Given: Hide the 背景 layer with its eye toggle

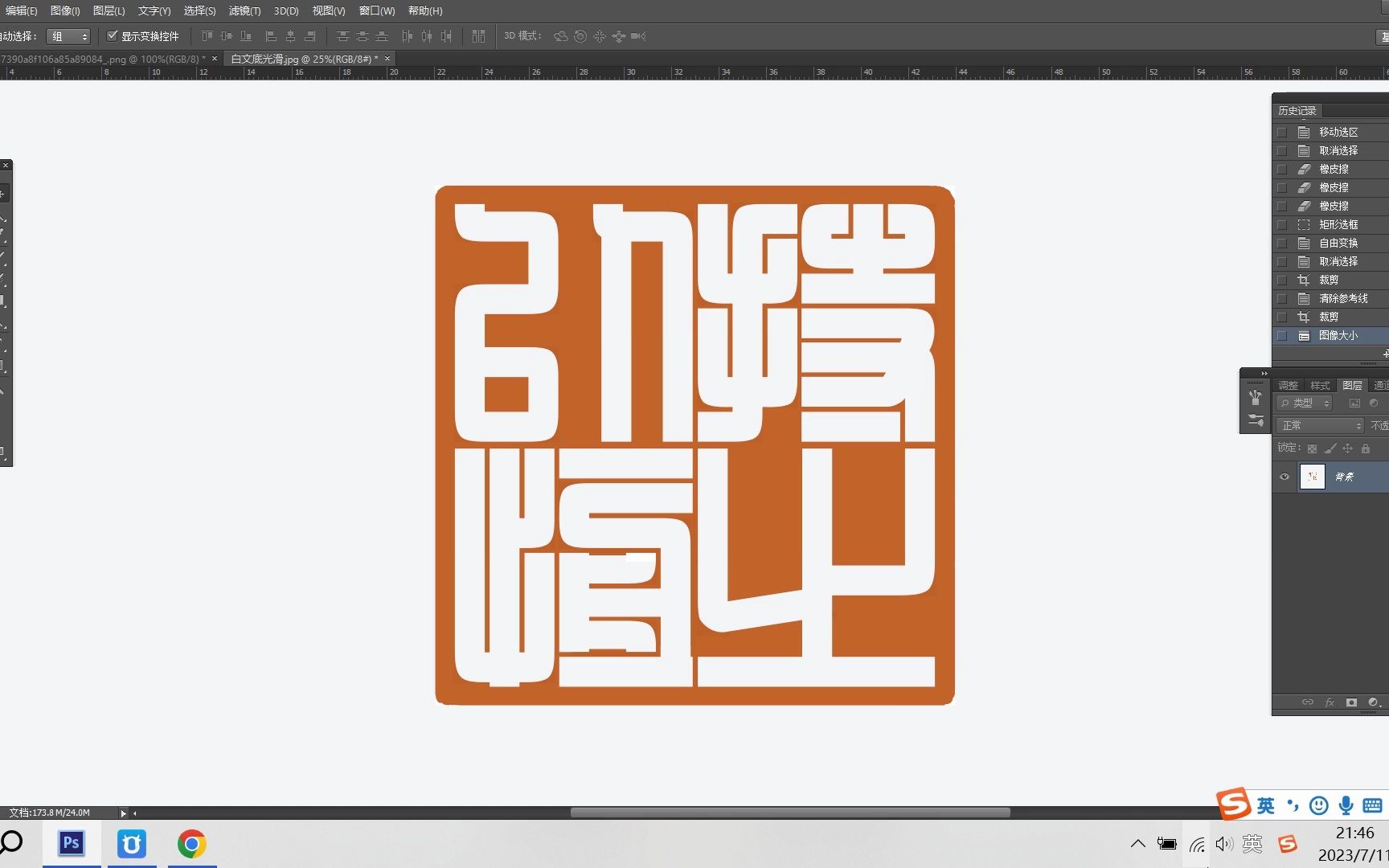Looking at the screenshot, I should point(1285,477).
